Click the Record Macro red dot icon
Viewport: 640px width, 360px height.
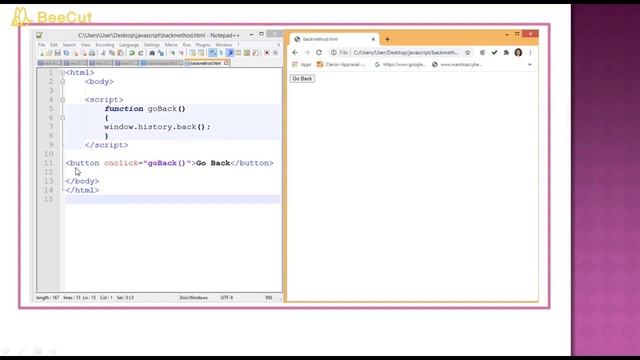(267, 53)
